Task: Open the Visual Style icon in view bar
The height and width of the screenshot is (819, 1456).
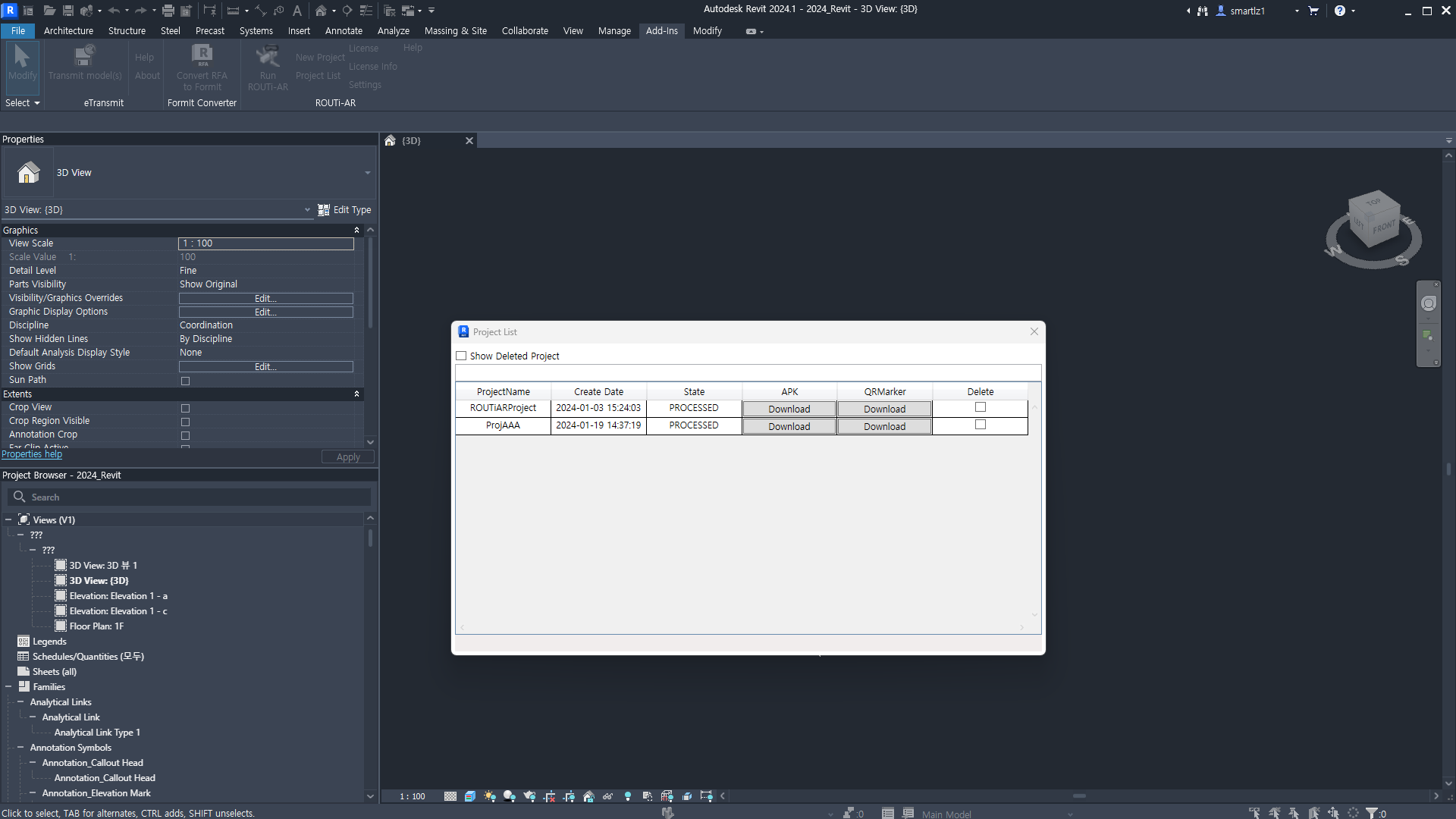Action: pyautogui.click(x=470, y=796)
